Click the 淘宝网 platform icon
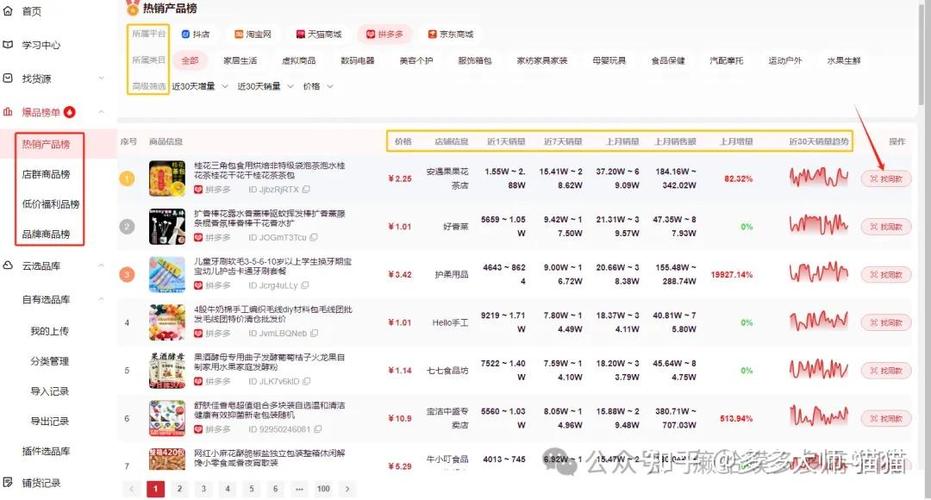 (239, 34)
